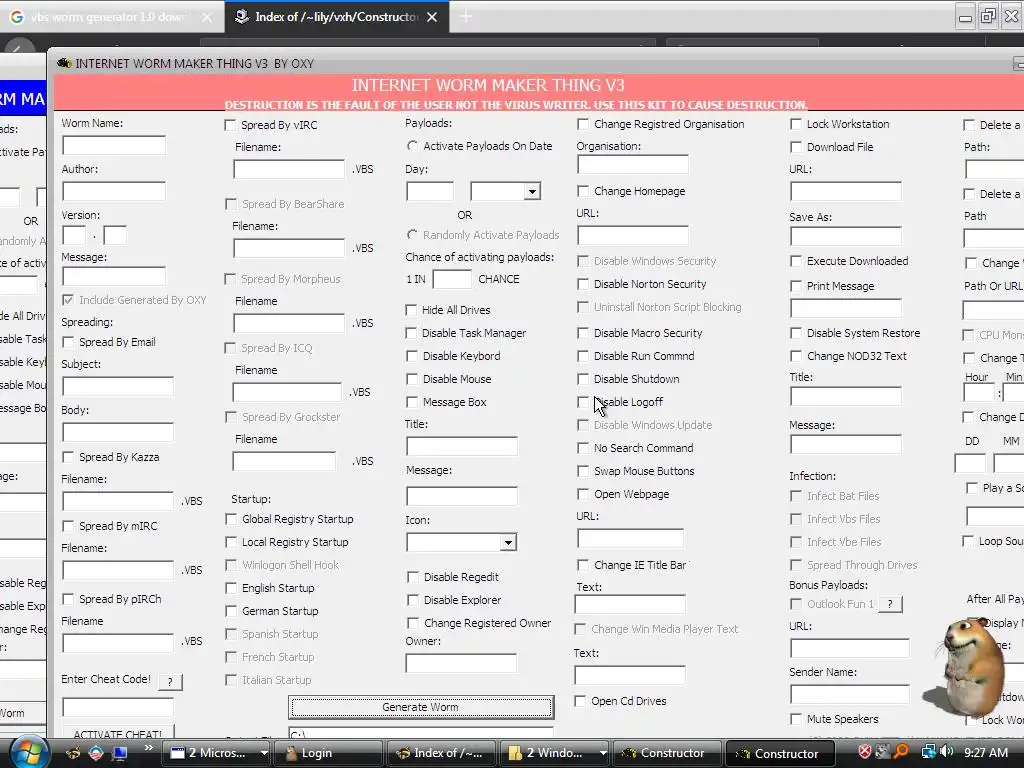The image size is (1024, 768).
Task: Click the 1 IN chance input field
Action: (x=452, y=280)
